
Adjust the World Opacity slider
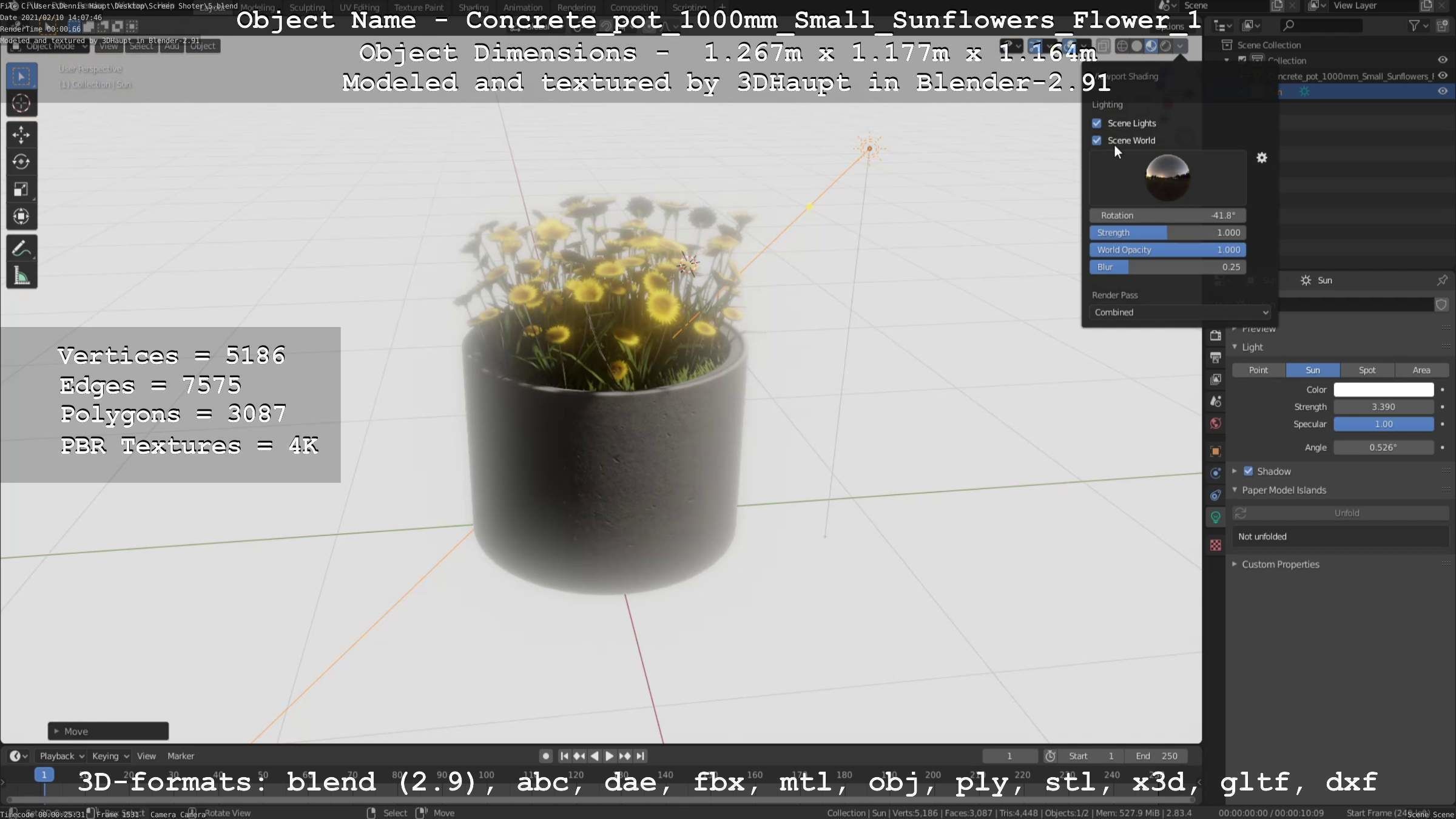[x=1168, y=250]
